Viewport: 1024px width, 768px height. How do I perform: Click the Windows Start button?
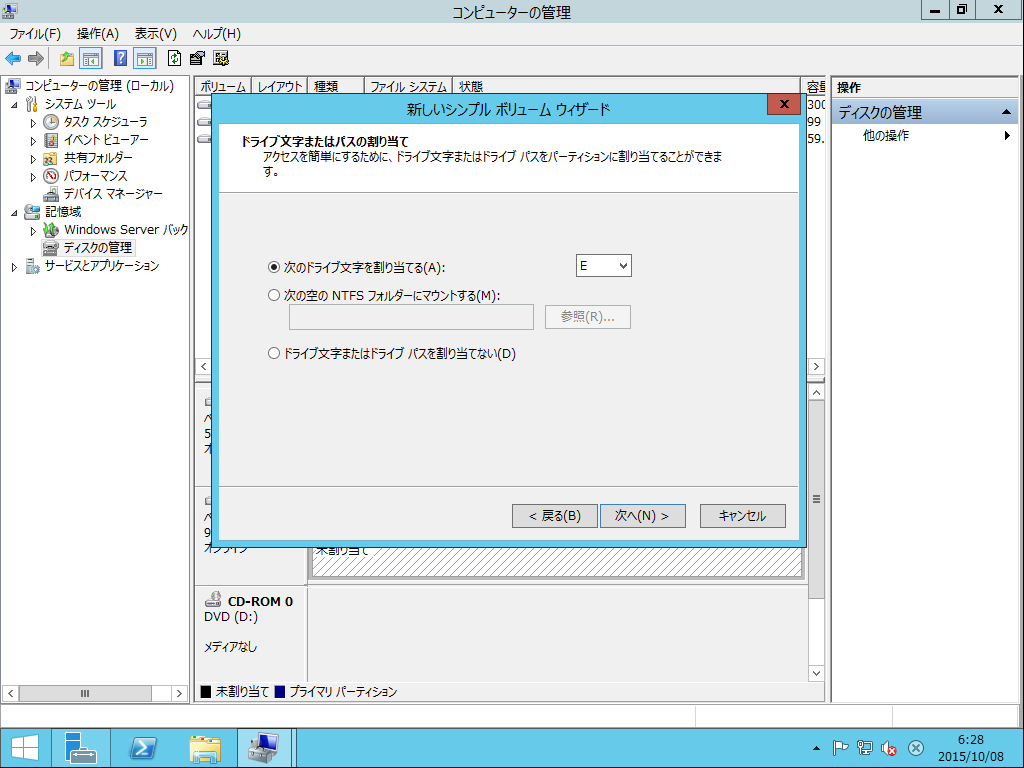(25, 748)
